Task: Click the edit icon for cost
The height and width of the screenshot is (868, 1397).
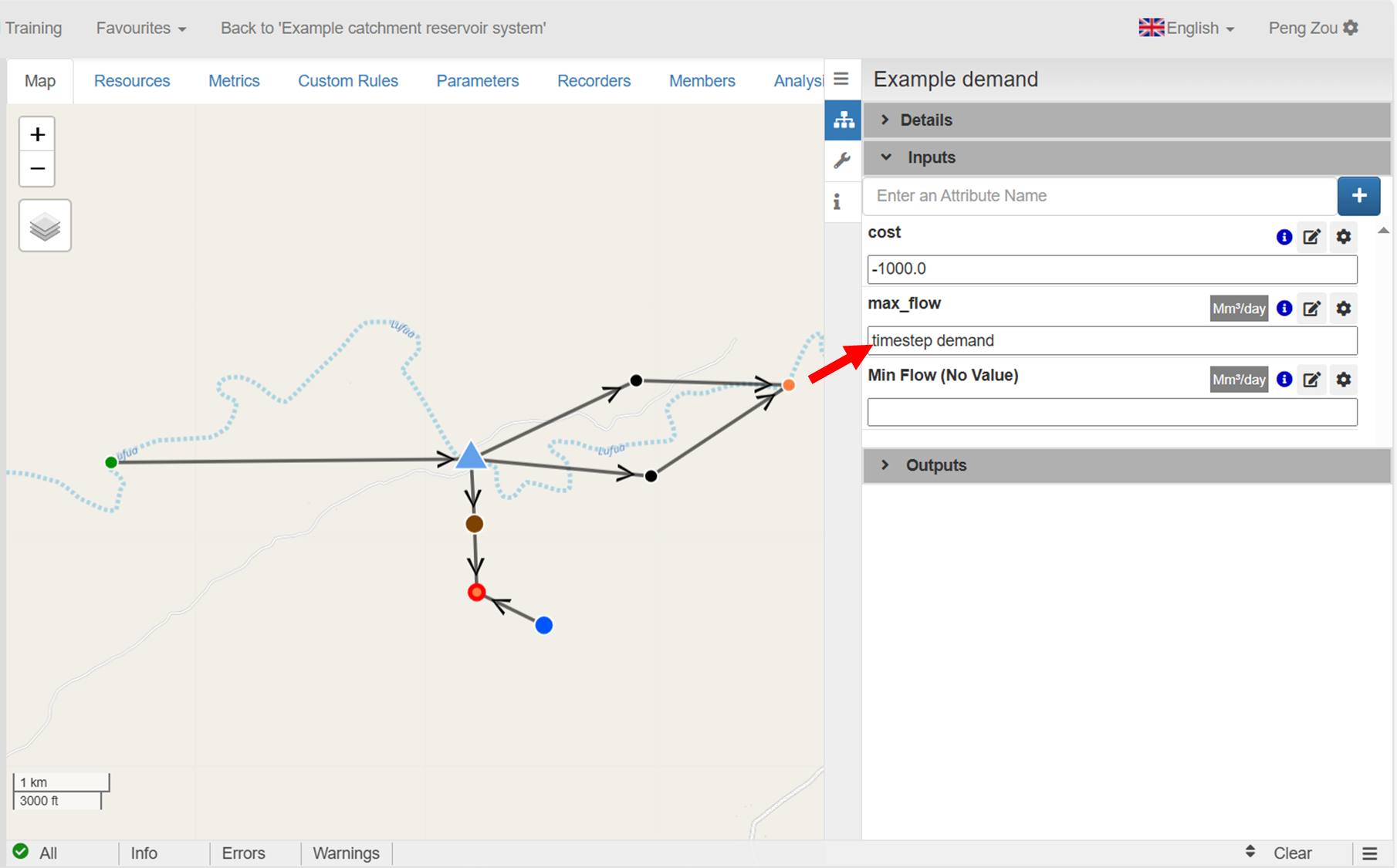Action: (x=1311, y=237)
